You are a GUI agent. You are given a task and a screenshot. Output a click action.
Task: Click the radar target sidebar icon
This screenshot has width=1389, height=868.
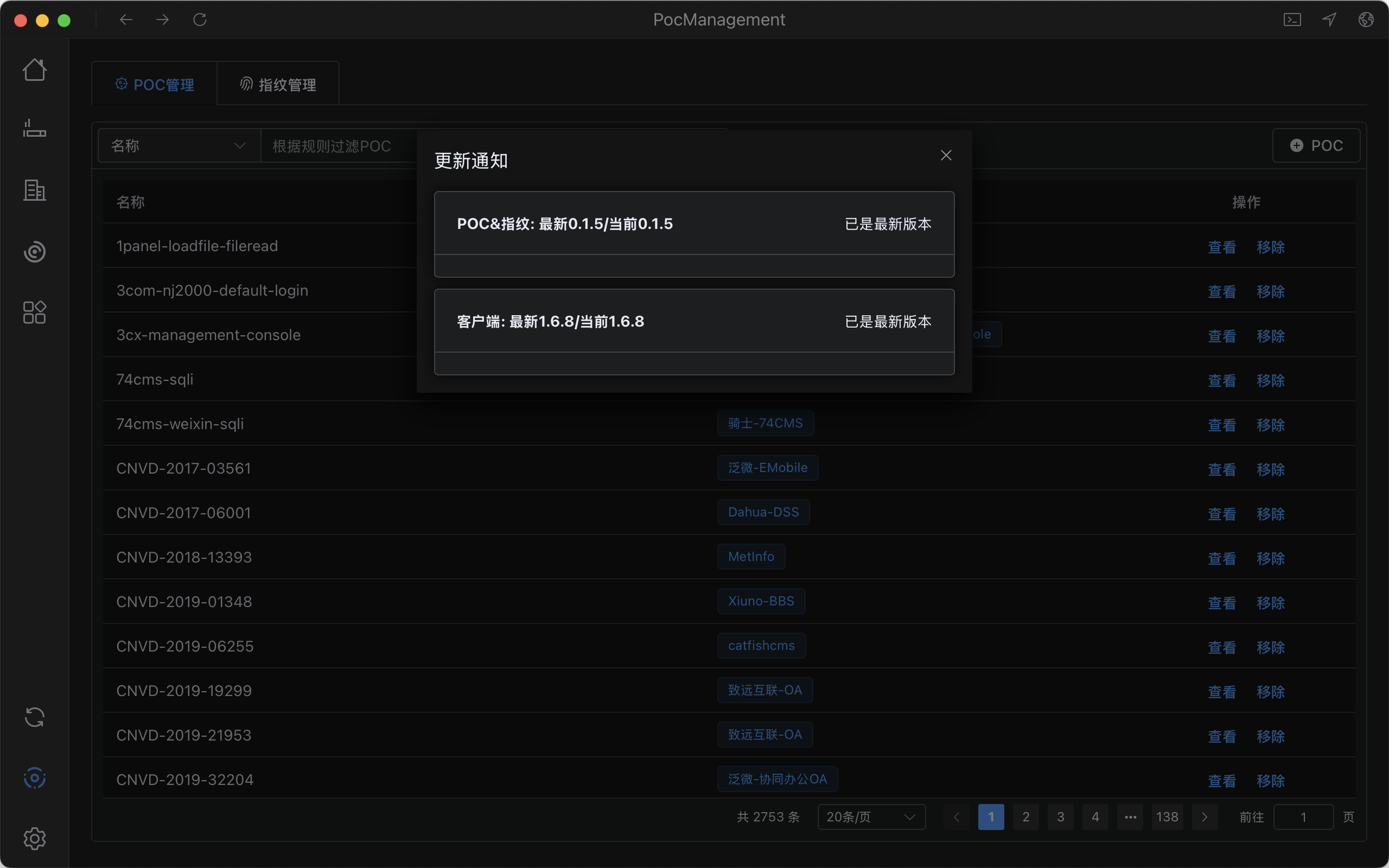[x=34, y=251]
